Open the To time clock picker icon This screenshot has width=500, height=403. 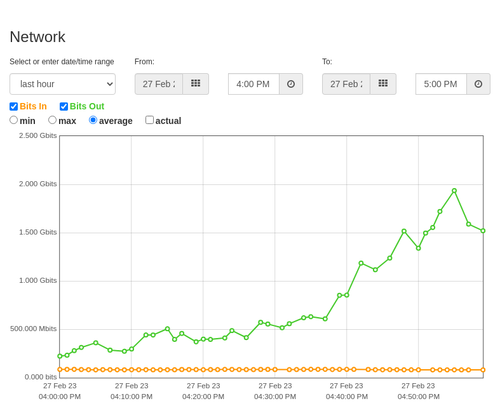pyautogui.click(x=478, y=84)
